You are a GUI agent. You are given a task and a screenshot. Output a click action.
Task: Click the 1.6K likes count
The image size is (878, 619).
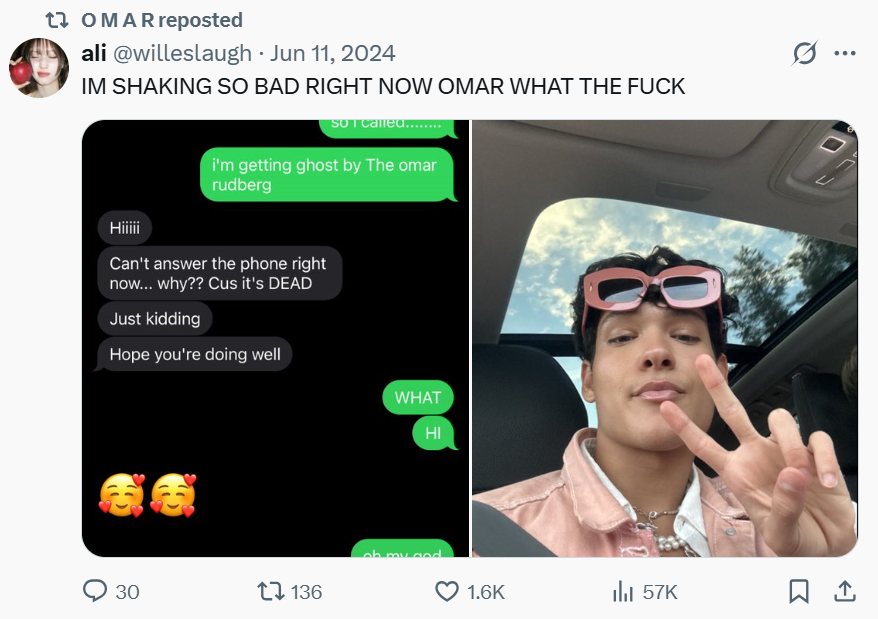coord(486,592)
